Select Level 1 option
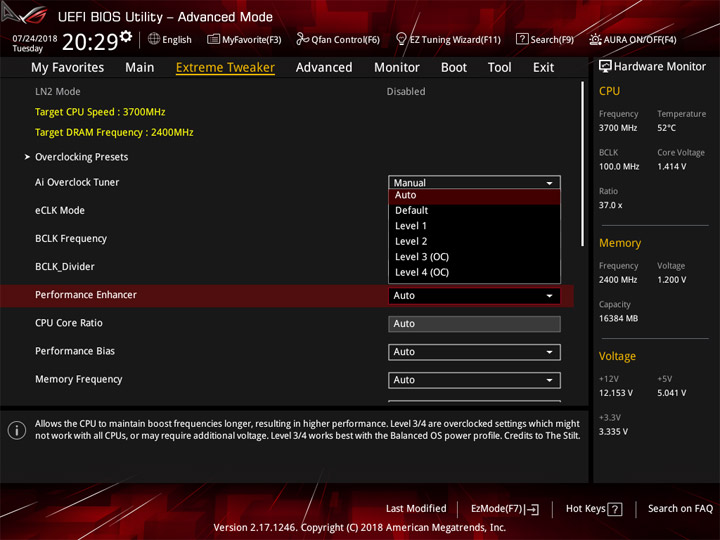The image size is (720, 540). [x=474, y=226]
